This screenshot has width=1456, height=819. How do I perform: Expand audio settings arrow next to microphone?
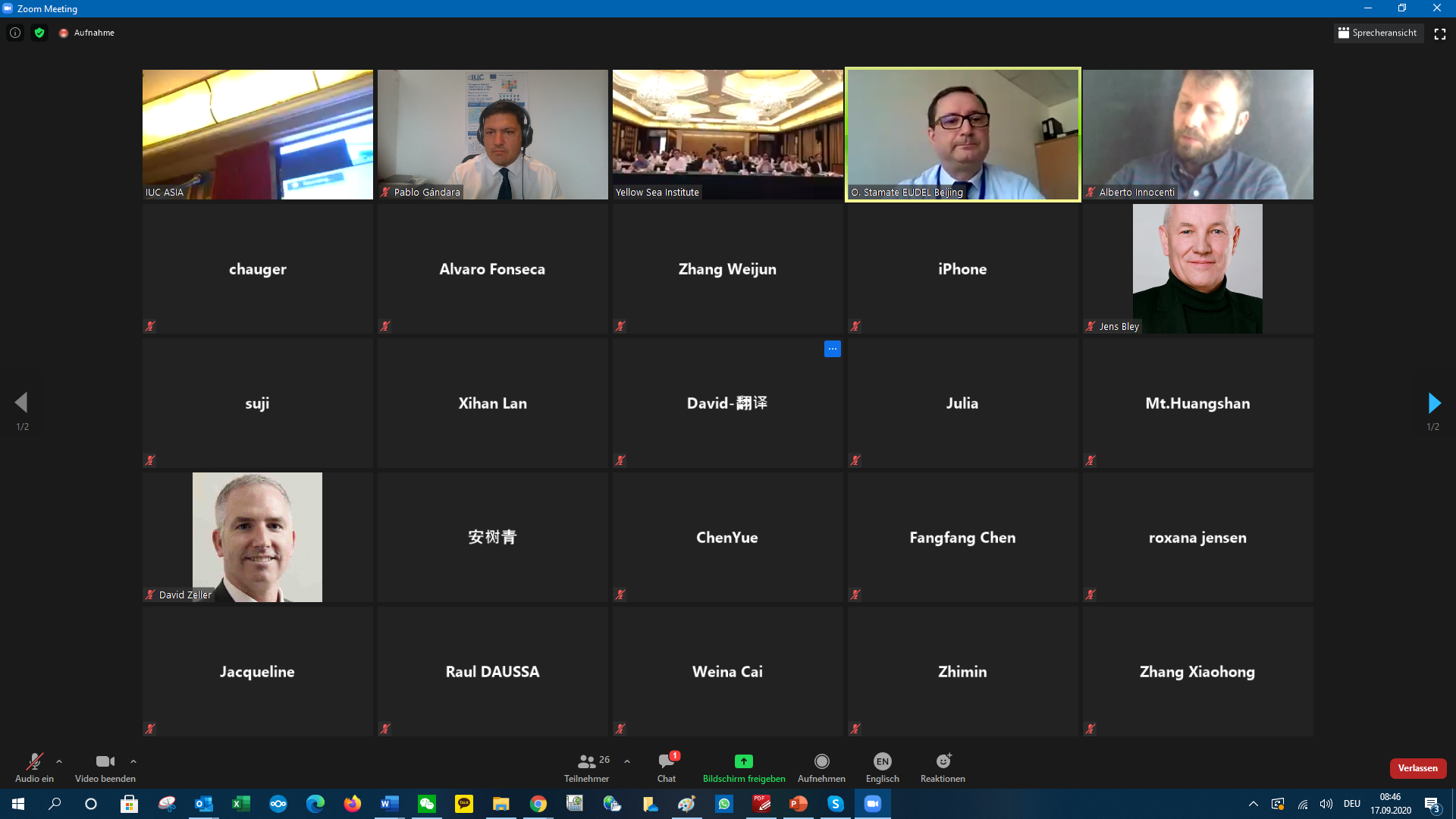59,761
